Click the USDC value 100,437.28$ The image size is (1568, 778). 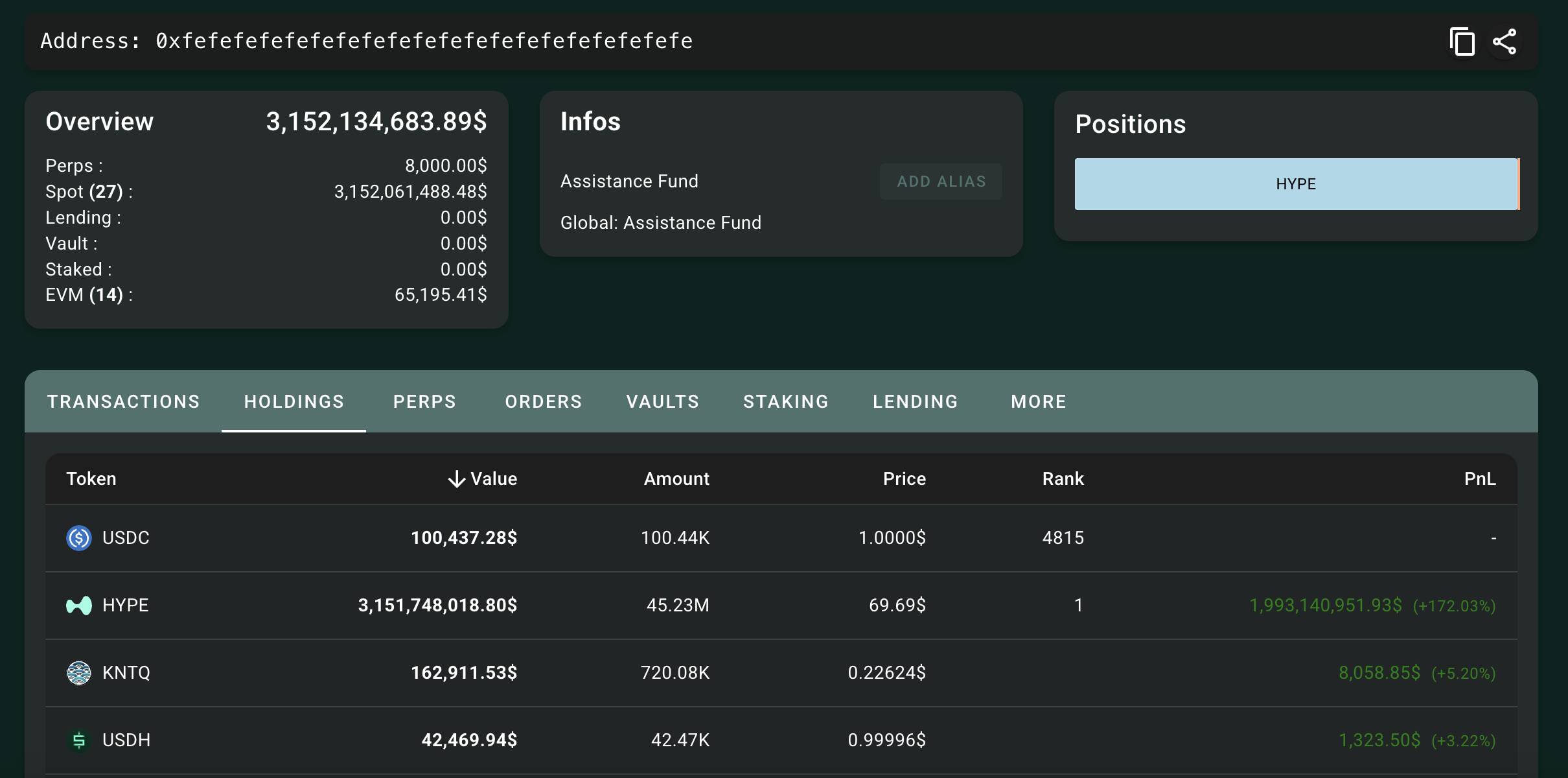pos(464,538)
